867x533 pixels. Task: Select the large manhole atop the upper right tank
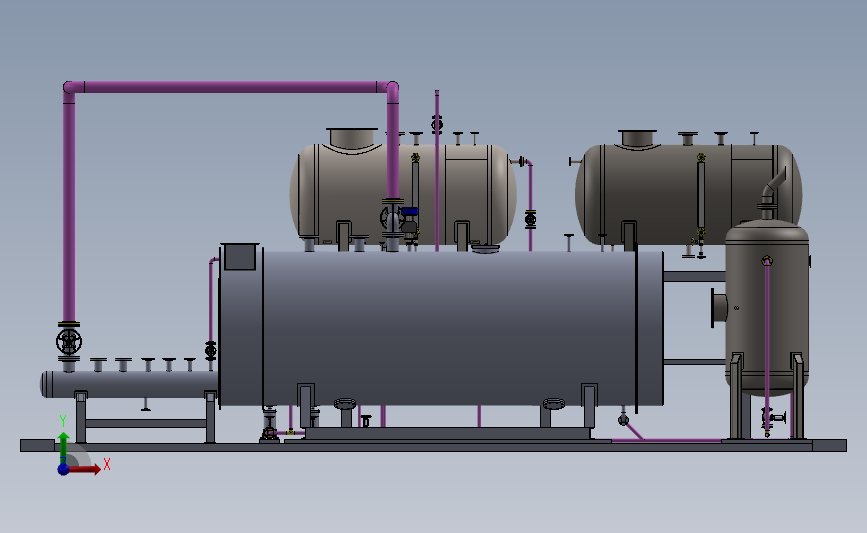[637, 139]
